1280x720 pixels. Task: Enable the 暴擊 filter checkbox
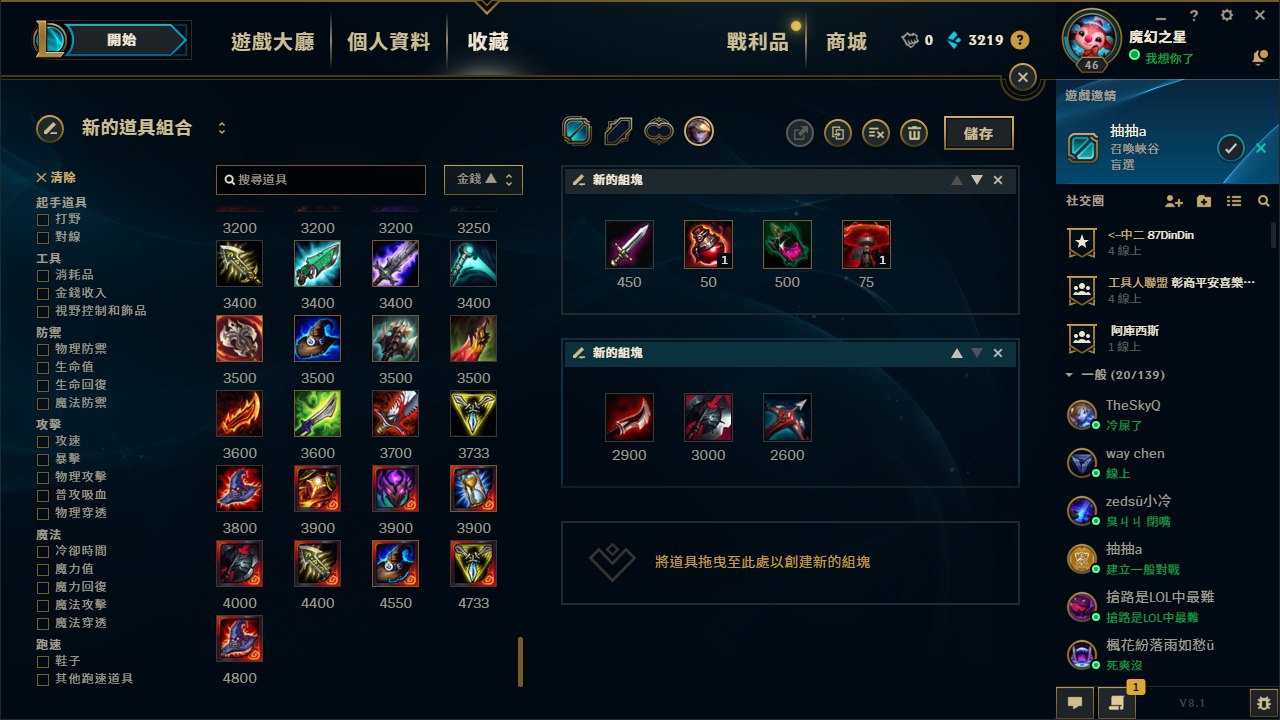(43, 459)
